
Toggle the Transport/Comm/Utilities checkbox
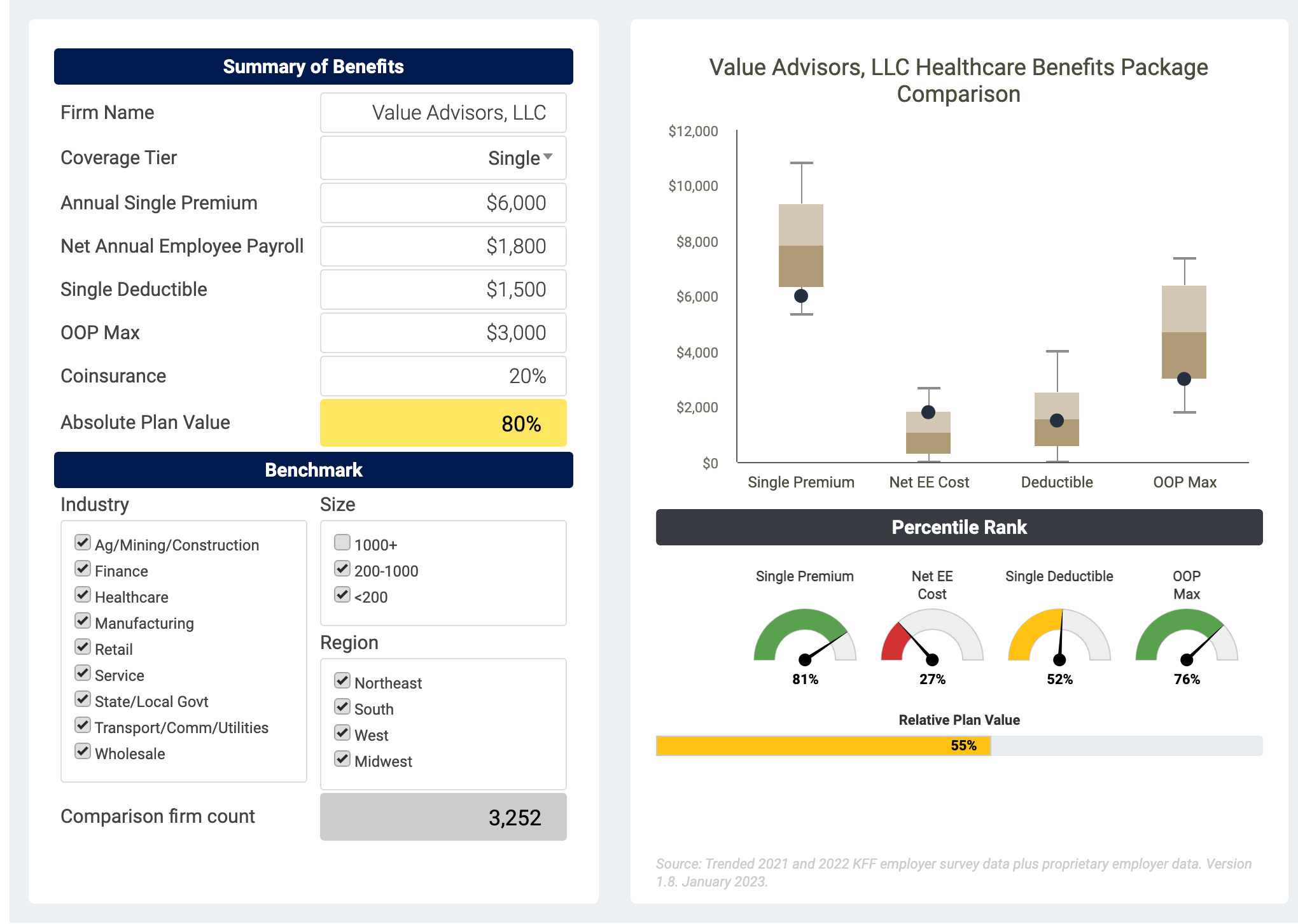pos(83,725)
